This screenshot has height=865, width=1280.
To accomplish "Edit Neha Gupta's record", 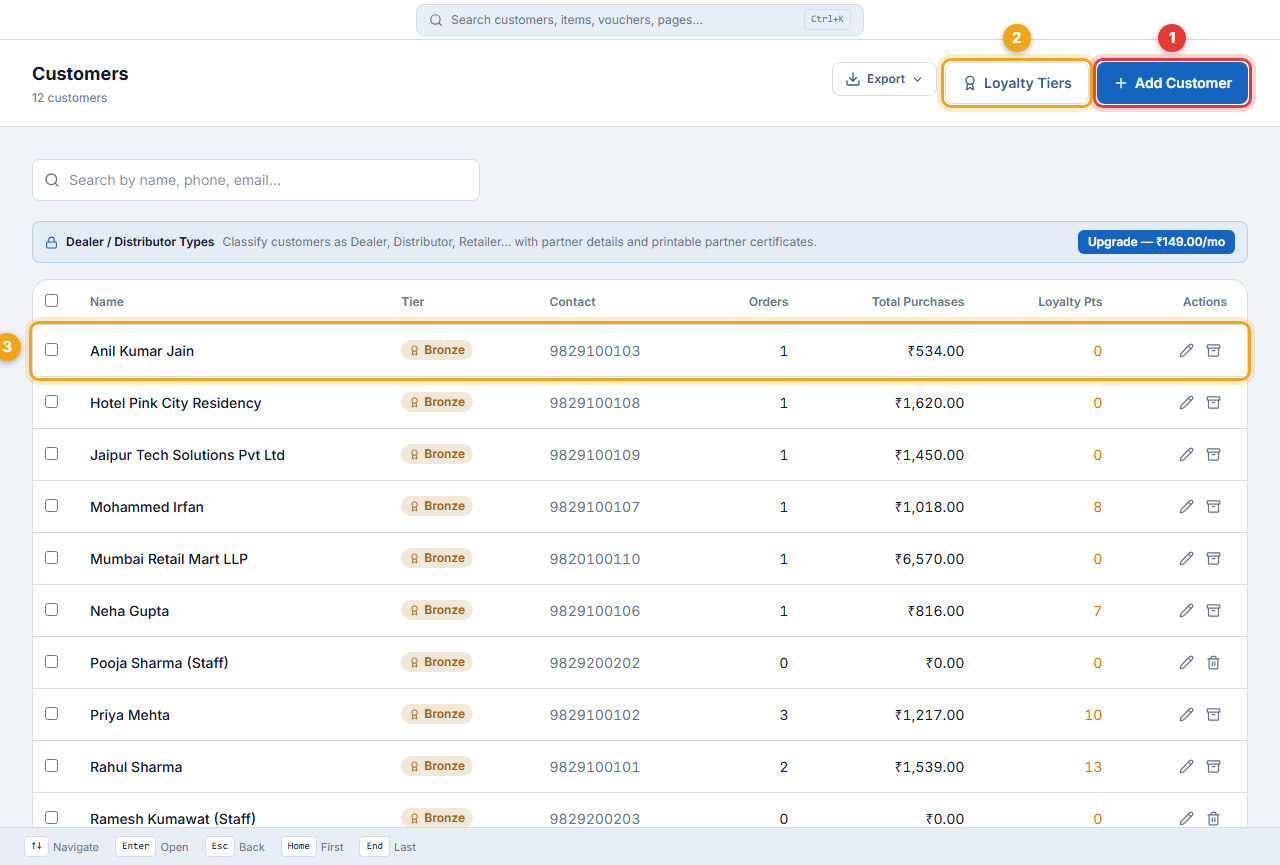I will (1187, 610).
